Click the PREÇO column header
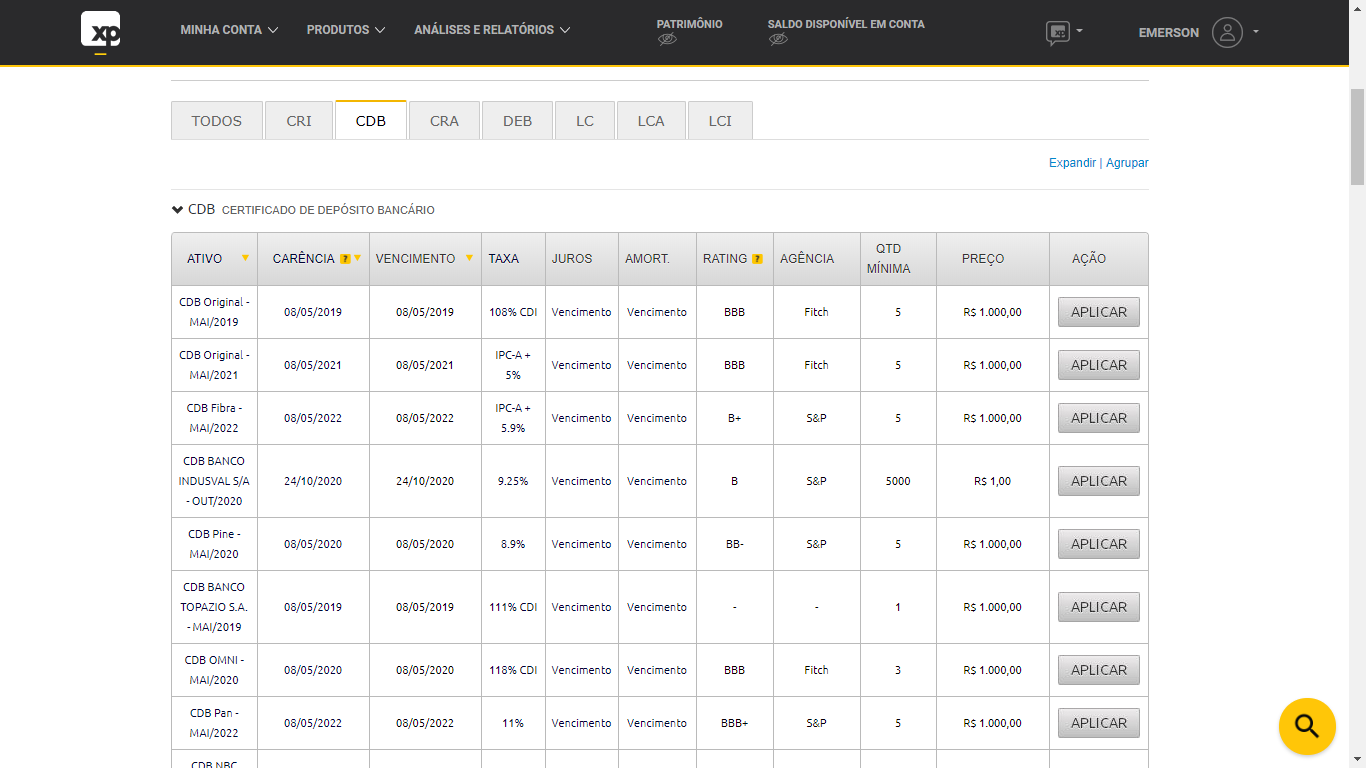This screenshot has width=1366, height=768. pyautogui.click(x=992, y=259)
